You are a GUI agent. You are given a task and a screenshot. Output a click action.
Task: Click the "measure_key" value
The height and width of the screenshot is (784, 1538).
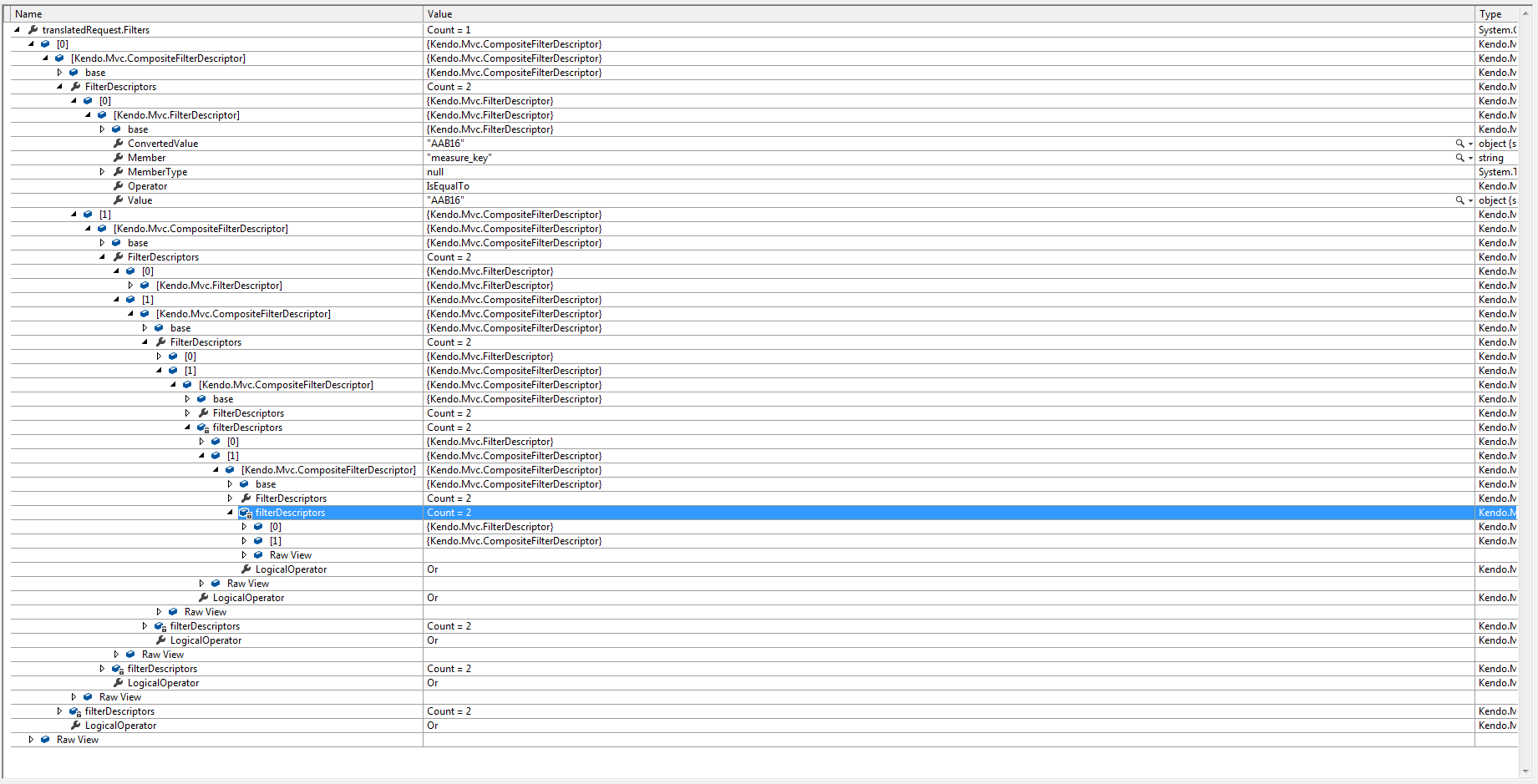[459, 158]
